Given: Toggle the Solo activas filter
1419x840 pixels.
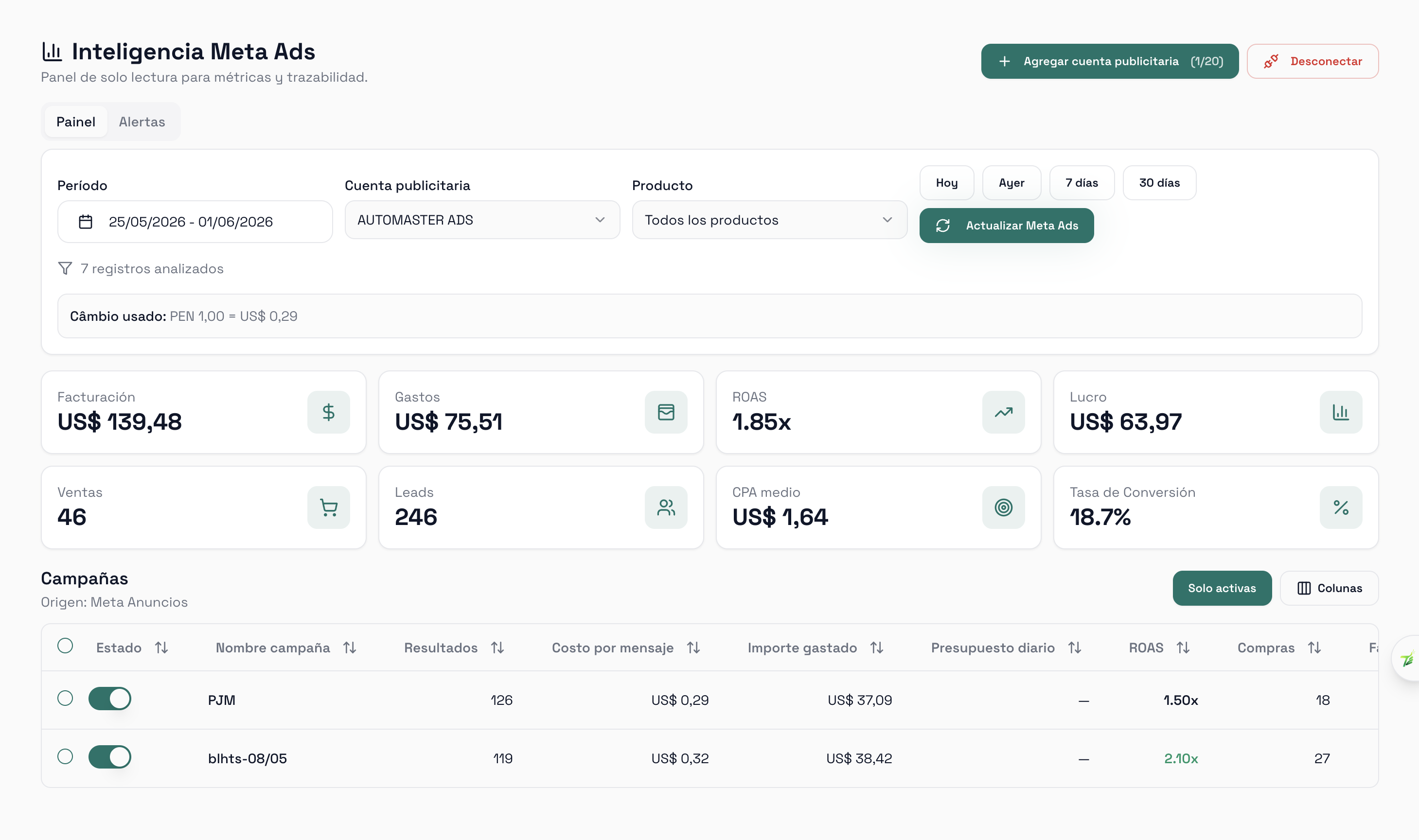Looking at the screenshot, I should [x=1222, y=588].
